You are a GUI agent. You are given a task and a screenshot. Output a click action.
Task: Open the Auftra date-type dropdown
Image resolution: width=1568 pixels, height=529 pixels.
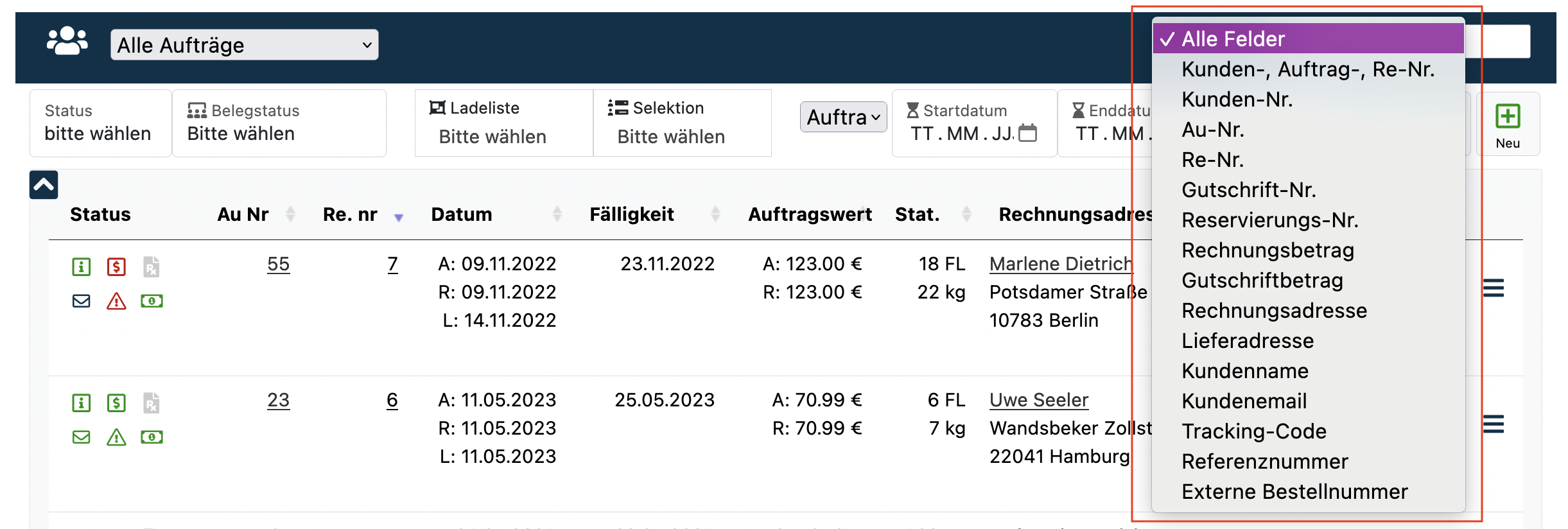(x=843, y=117)
